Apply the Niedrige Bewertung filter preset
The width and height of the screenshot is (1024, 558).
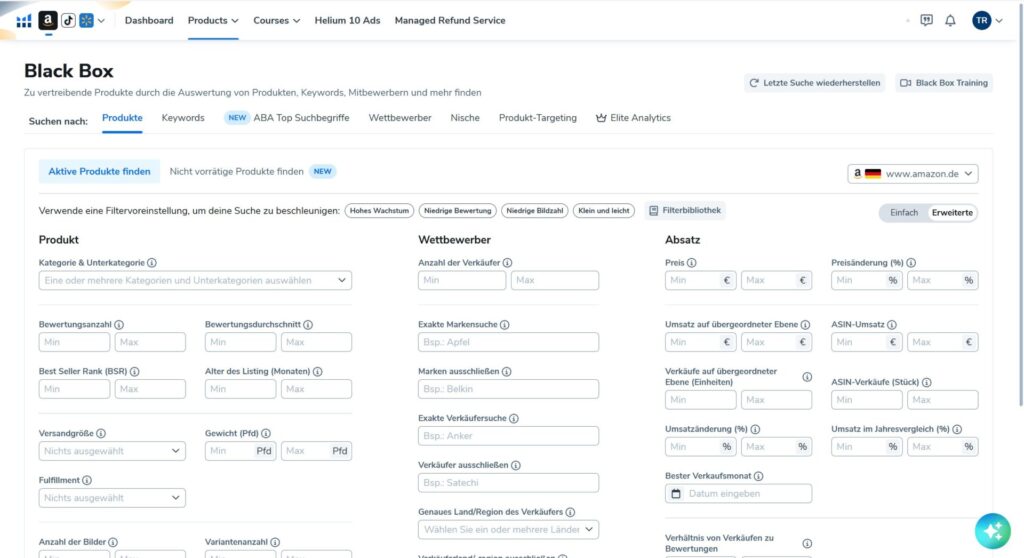pyautogui.click(x=457, y=210)
